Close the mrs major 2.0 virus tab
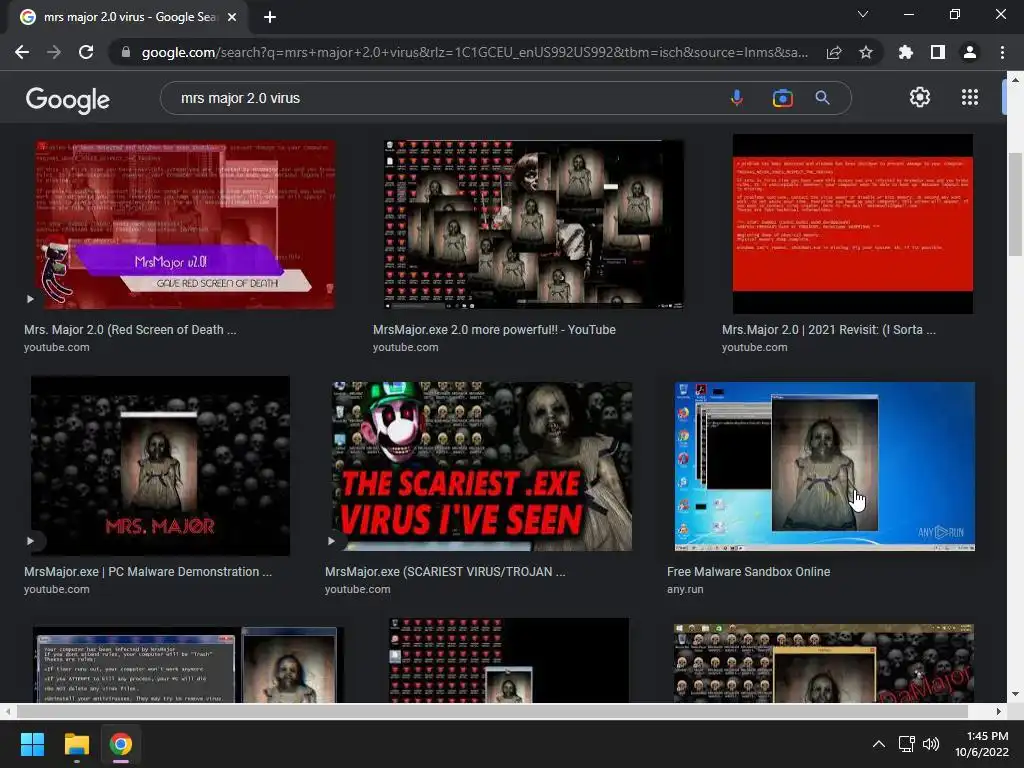1024x768 pixels. click(232, 18)
